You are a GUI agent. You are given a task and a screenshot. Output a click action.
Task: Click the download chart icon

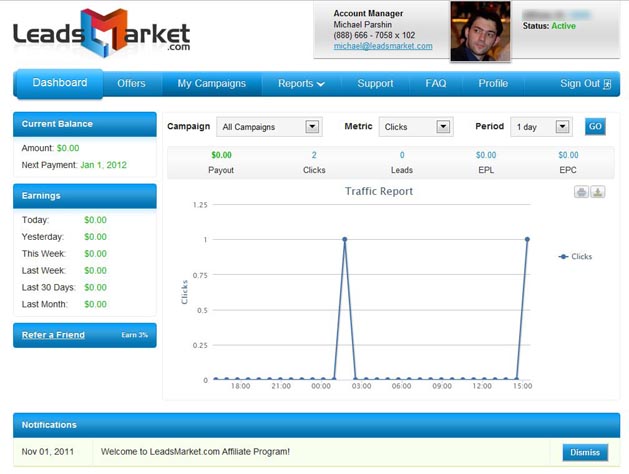click(598, 192)
